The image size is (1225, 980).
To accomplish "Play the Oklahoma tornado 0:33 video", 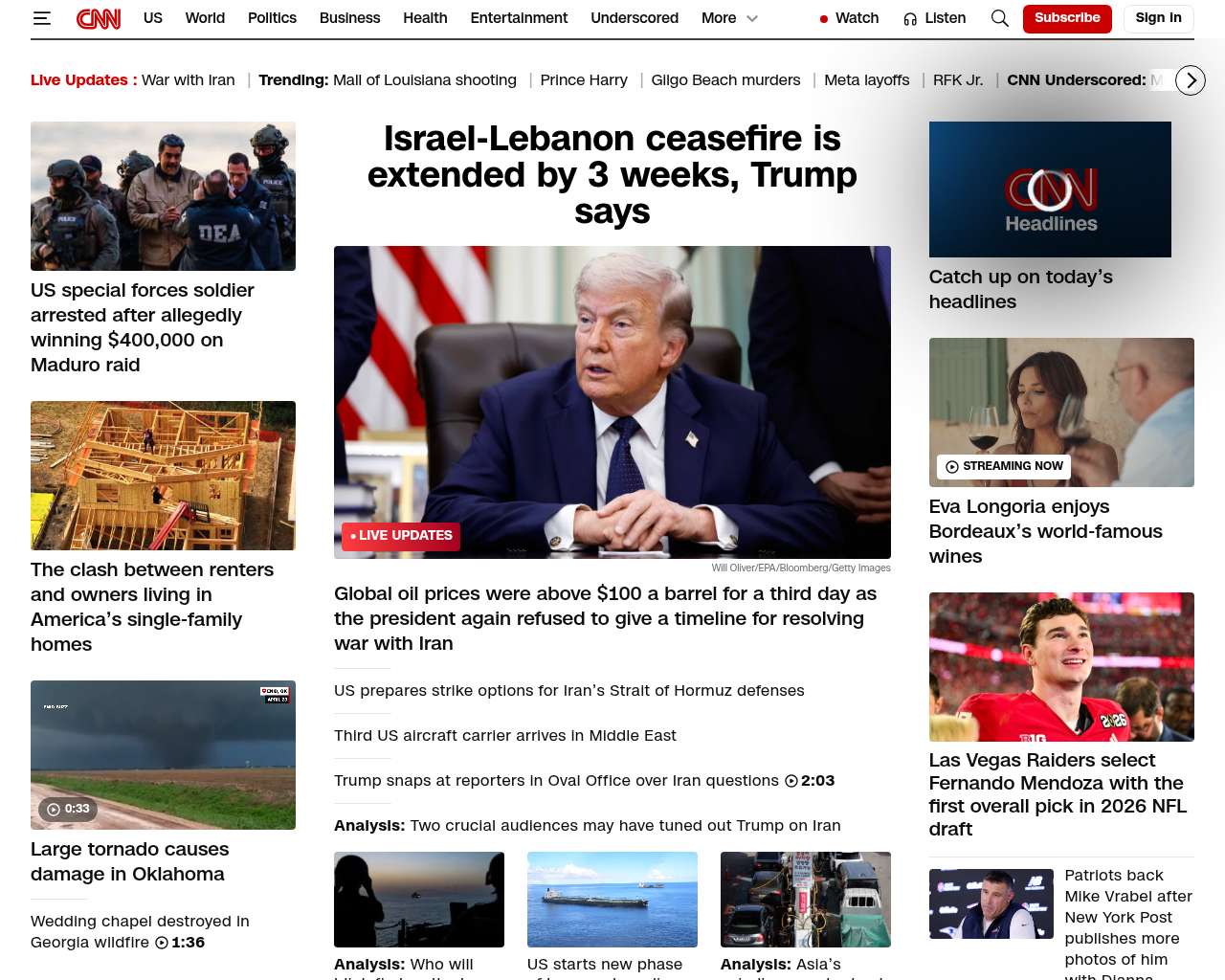I will click(x=66, y=809).
